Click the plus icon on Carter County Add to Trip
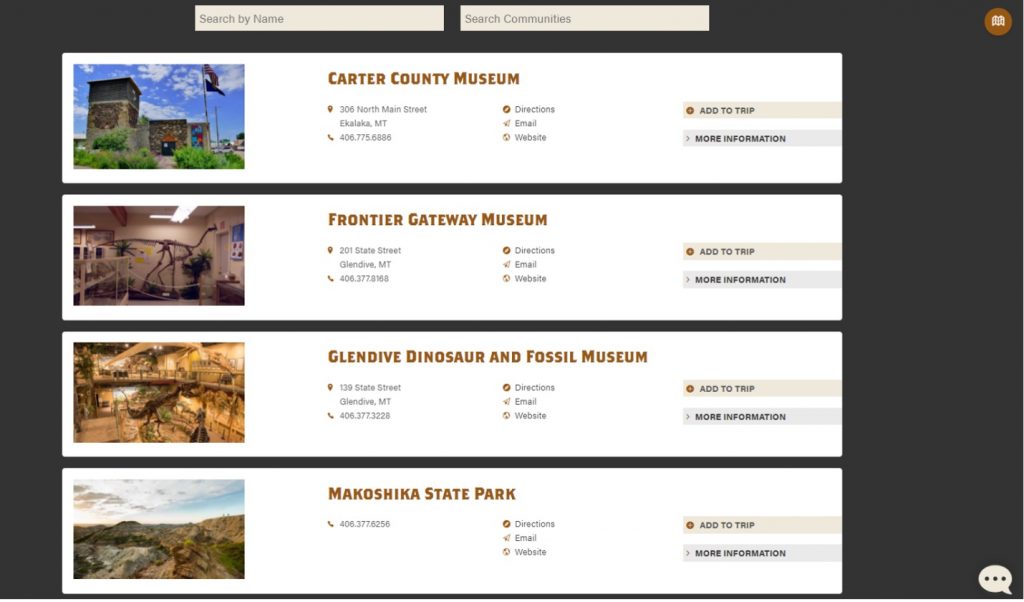 tap(690, 111)
